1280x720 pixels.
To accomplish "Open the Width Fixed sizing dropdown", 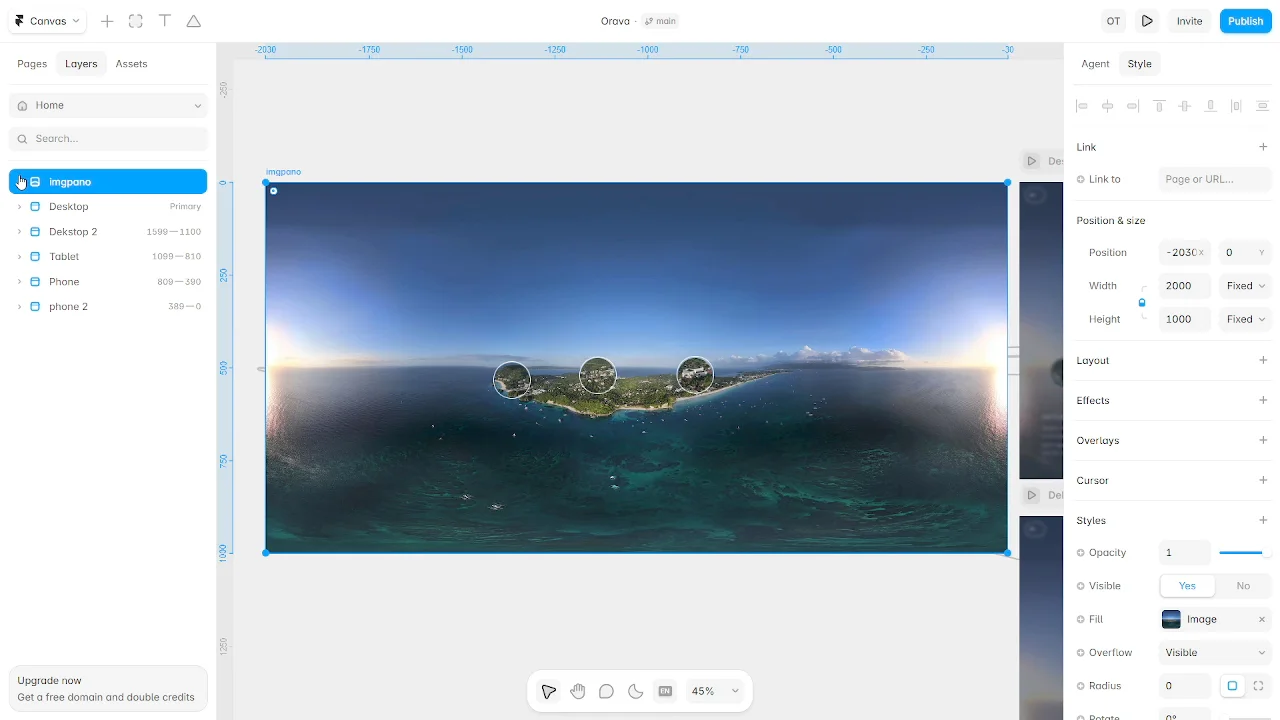I will tap(1245, 286).
